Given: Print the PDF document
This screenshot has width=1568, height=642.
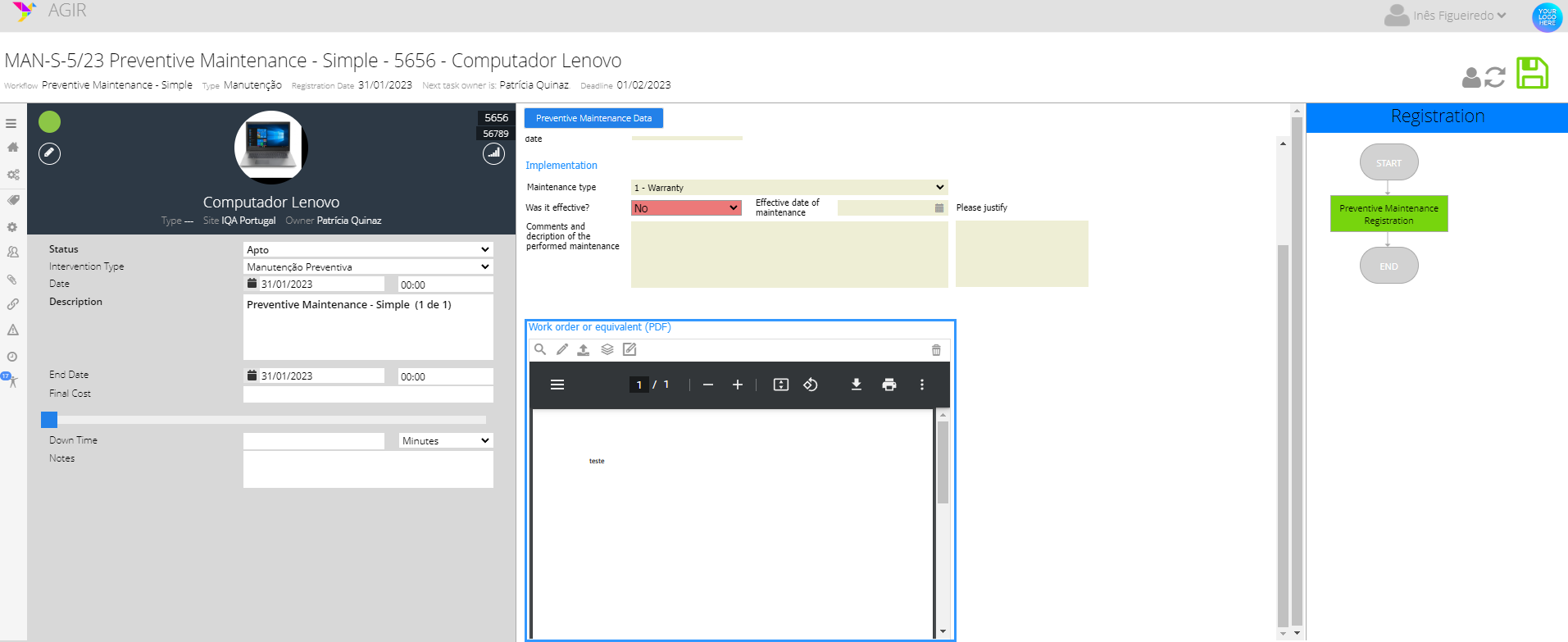Looking at the screenshot, I should [889, 385].
